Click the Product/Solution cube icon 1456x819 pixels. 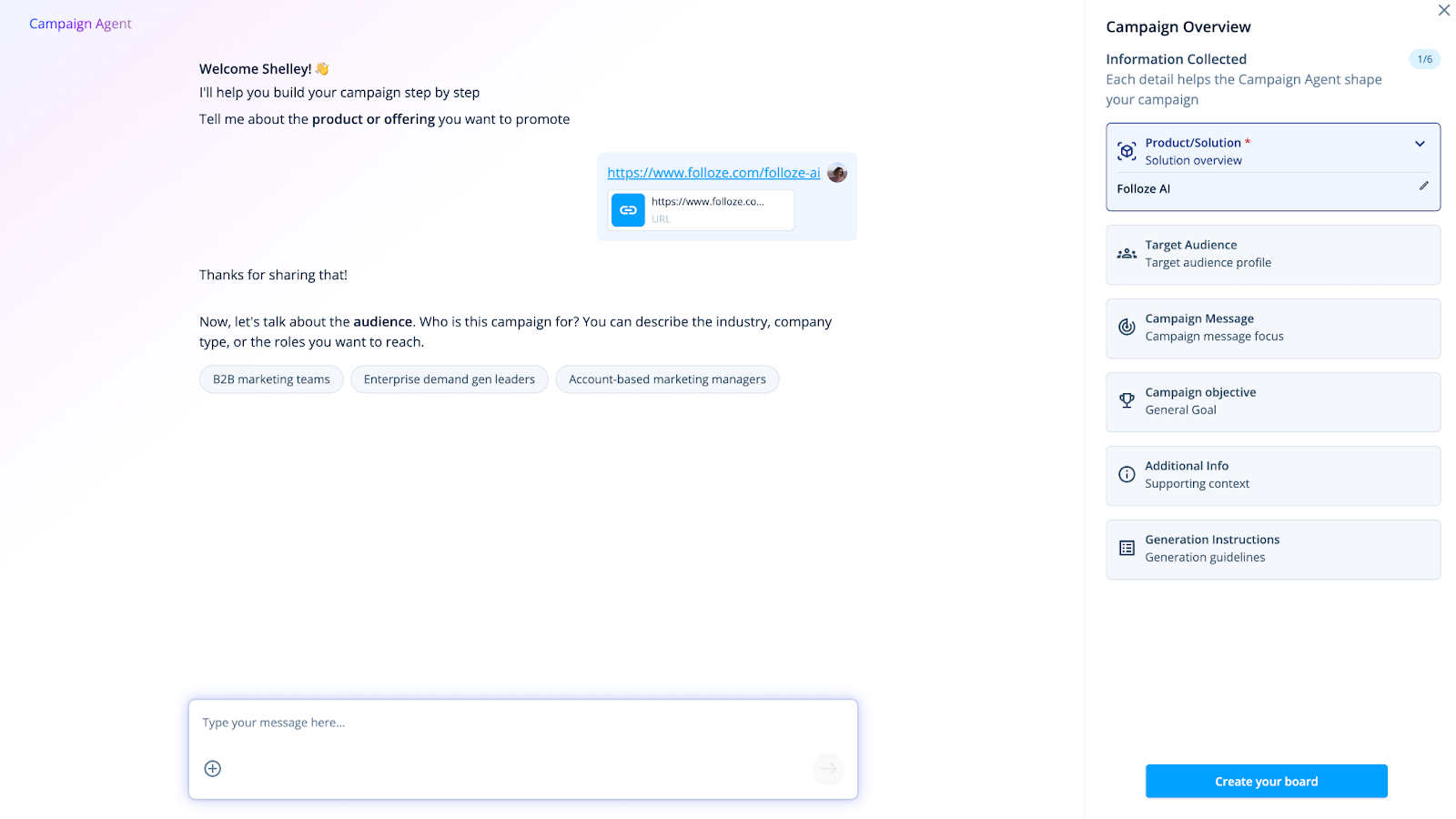(1127, 152)
